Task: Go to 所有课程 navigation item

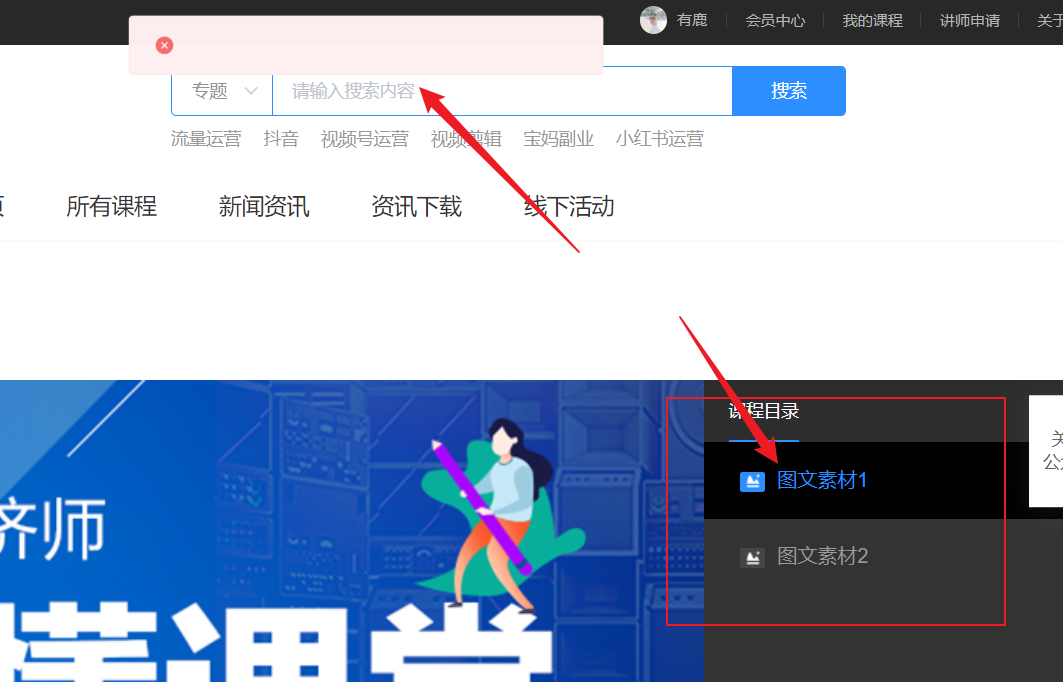Action: tap(111, 206)
